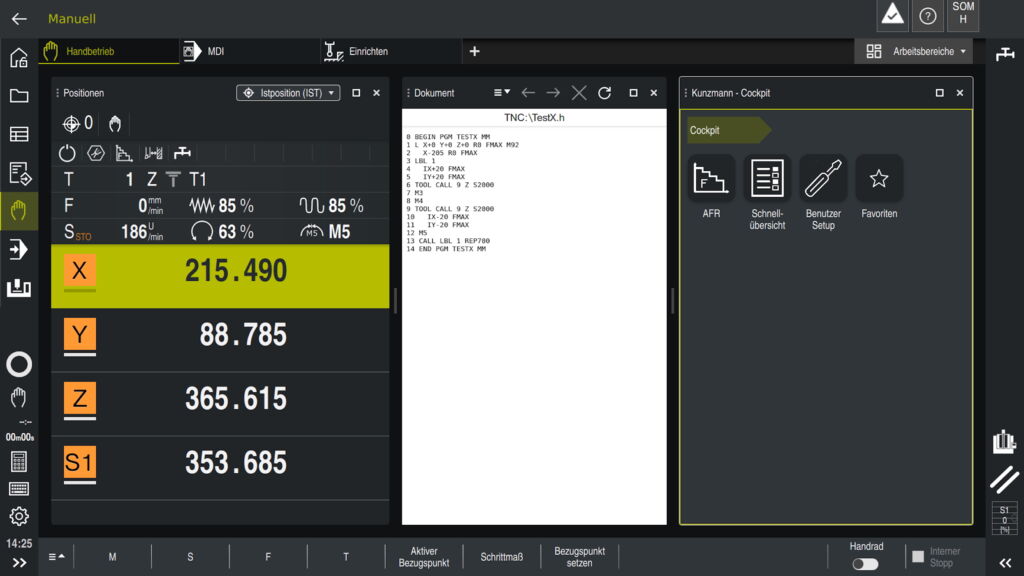Add a new tab with plus
This screenshot has height=576, width=1024.
click(475, 51)
